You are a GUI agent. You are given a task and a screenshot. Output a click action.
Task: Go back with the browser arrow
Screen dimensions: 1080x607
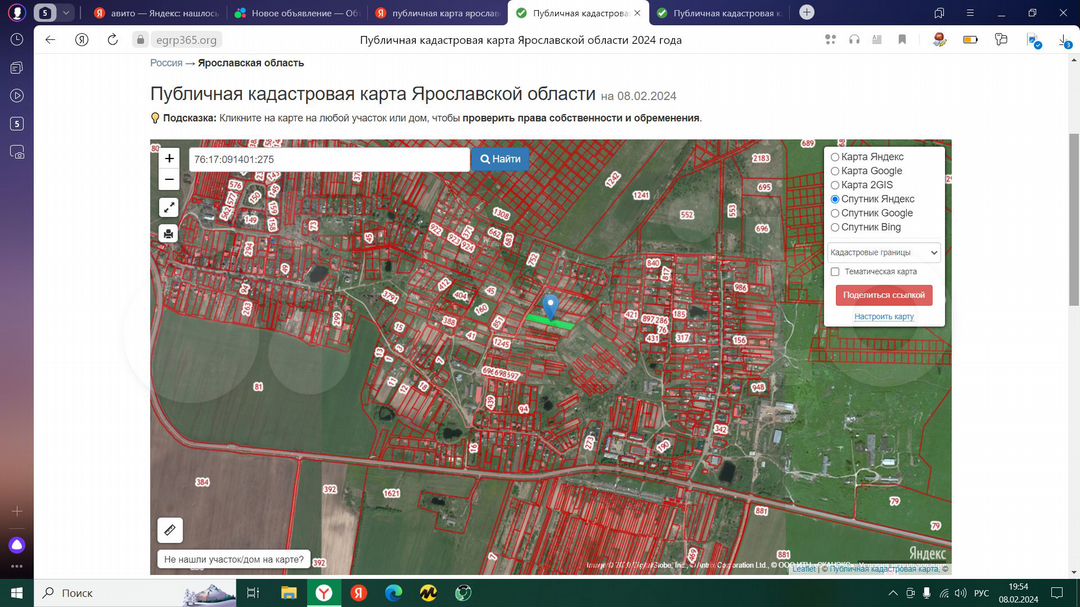(51, 40)
